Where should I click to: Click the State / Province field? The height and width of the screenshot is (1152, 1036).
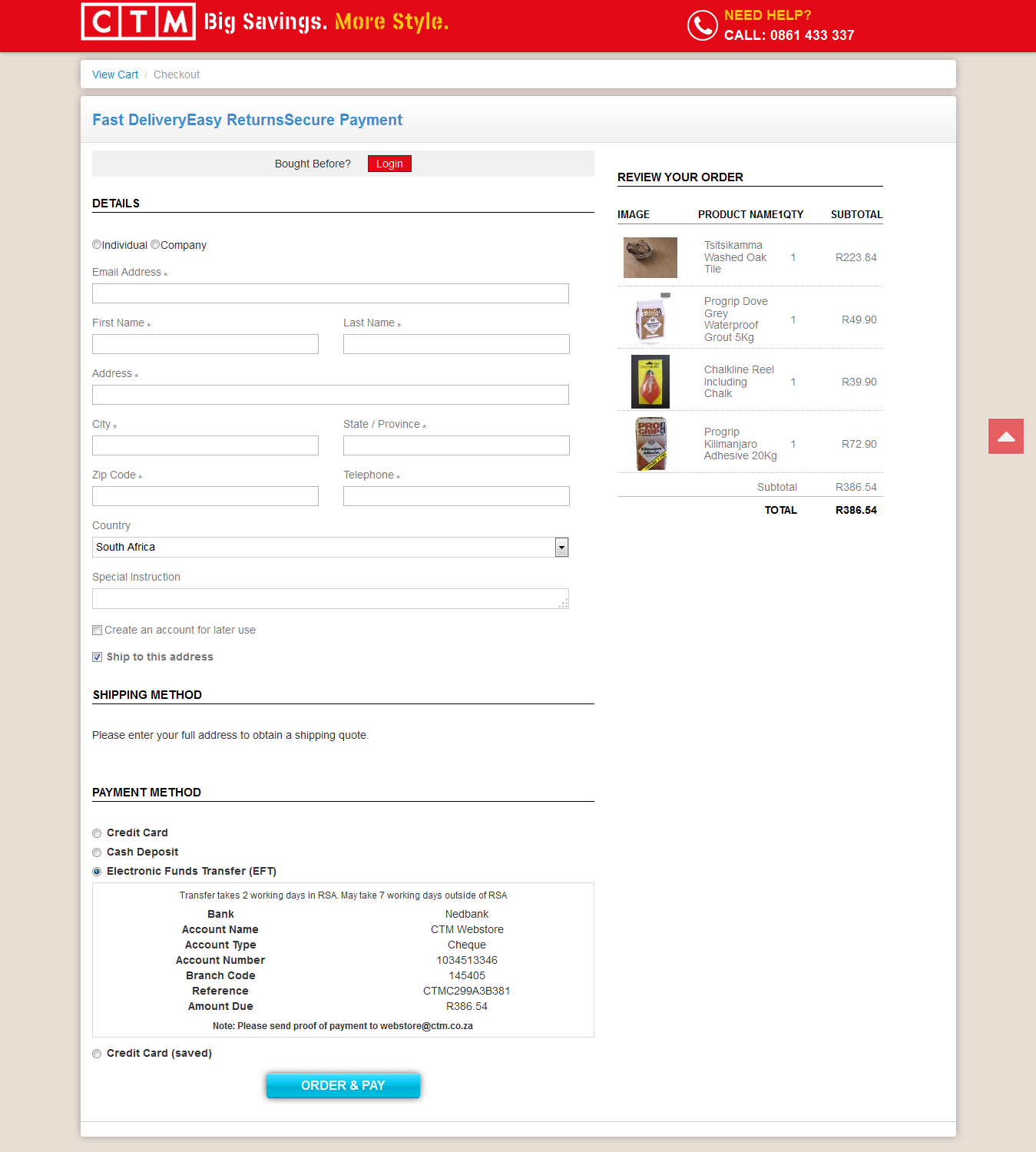coord(456,445)
